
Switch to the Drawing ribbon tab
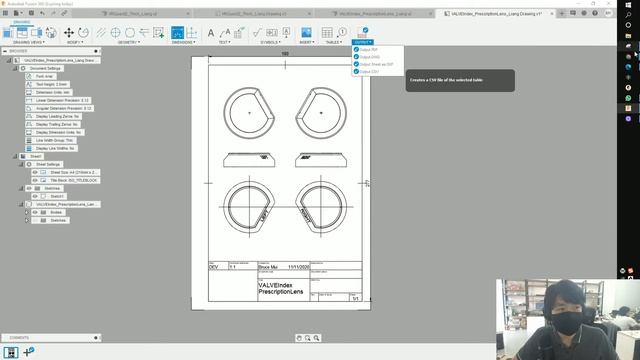click(22, 22)
